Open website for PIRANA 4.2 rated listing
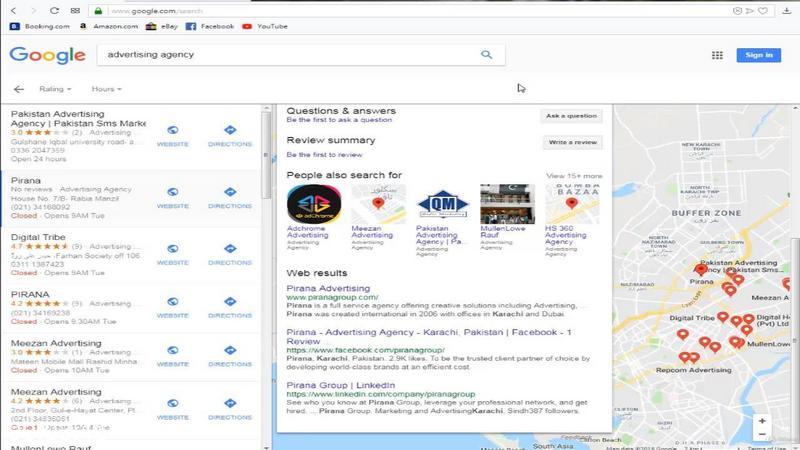The image size is (800, 450). tap(172, 308)
